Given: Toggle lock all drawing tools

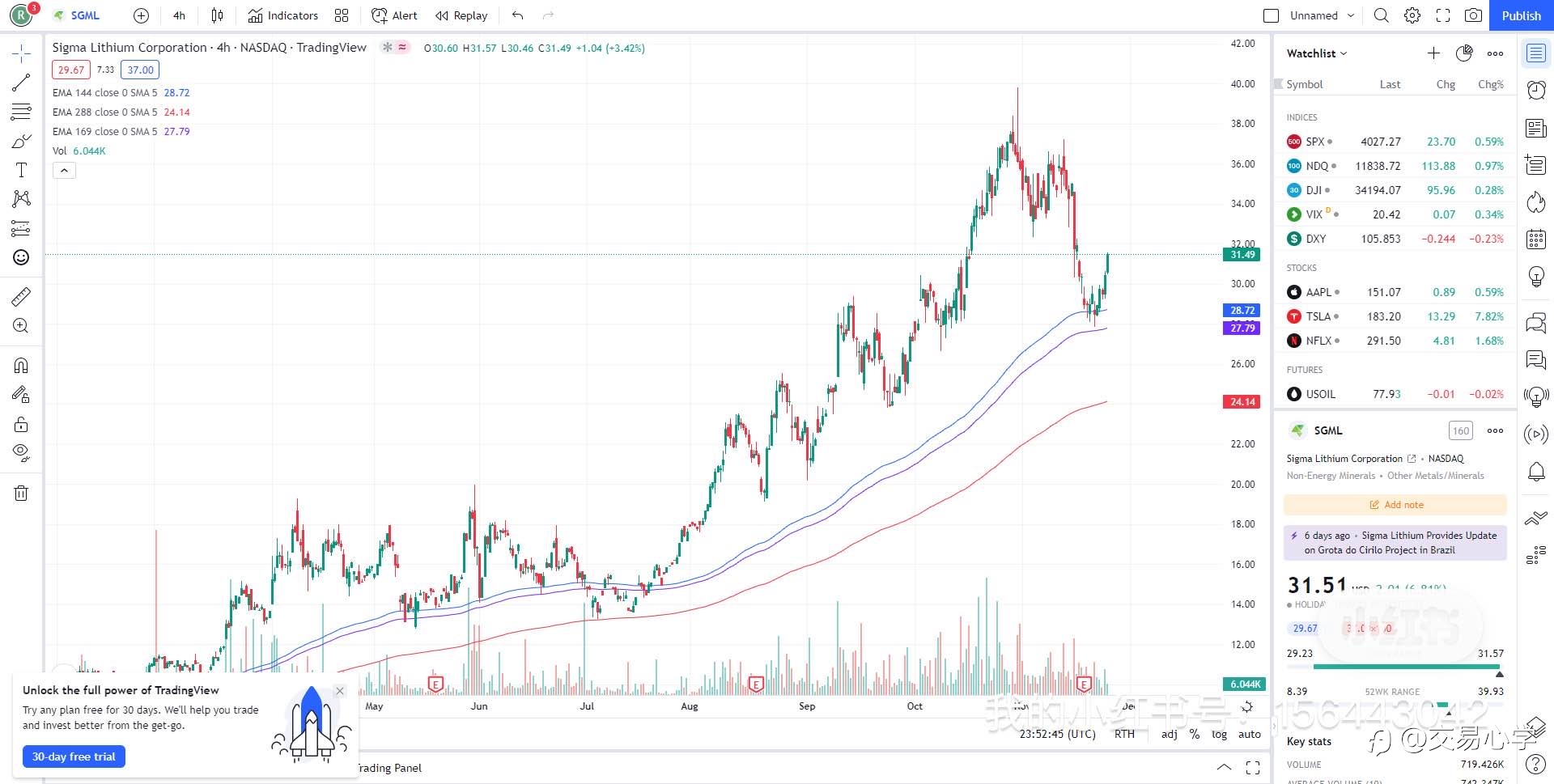Looking at the screenshot, I should pos(21,424).
